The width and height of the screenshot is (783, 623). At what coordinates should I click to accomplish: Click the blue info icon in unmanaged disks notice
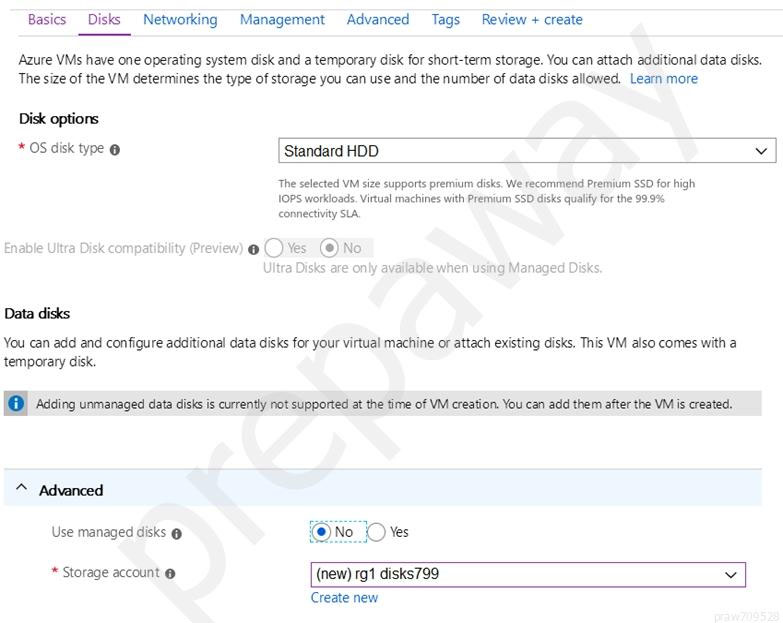pyautogui.click(x=16, y=403)
